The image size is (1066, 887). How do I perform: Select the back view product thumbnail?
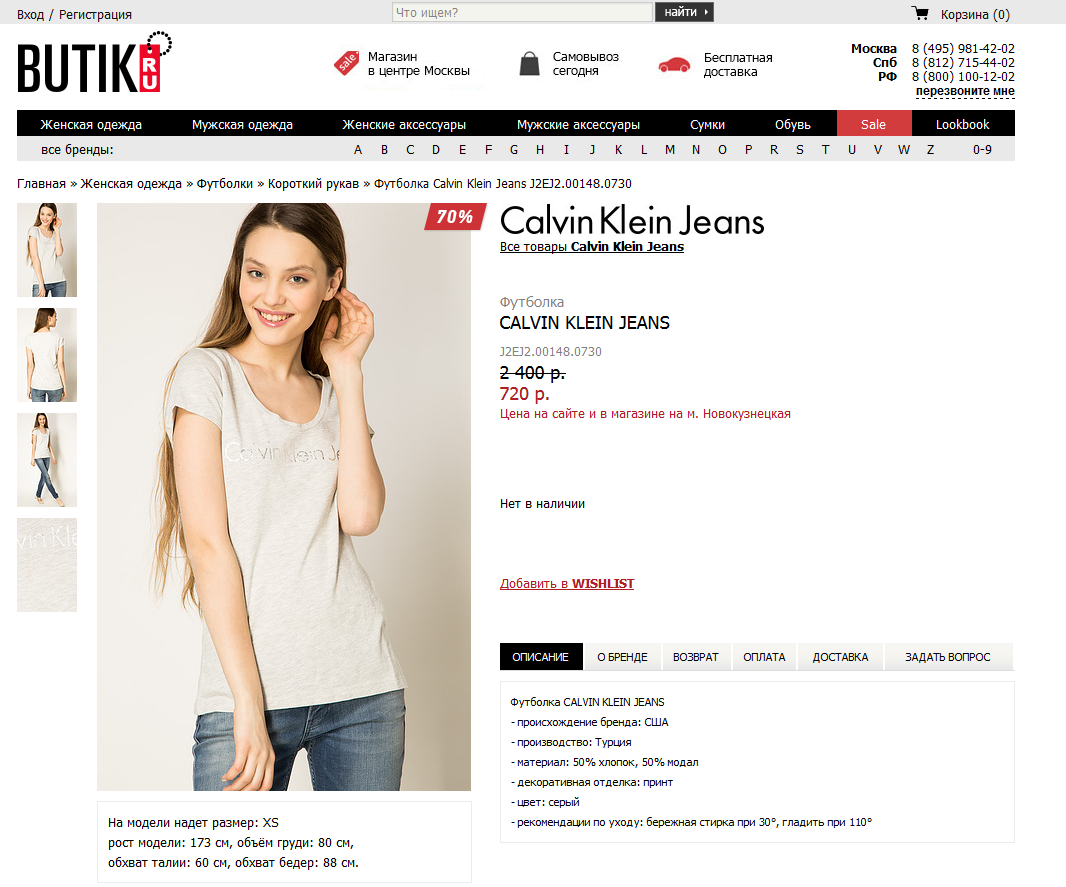[x=47, y=355]
